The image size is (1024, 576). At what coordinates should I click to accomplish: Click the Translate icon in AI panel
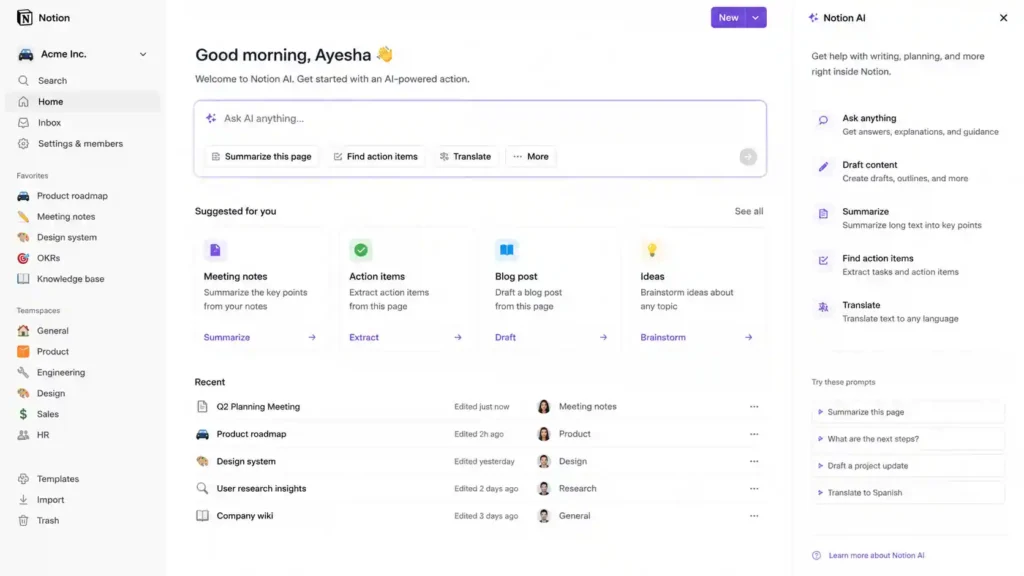click(x=823, y=307)
